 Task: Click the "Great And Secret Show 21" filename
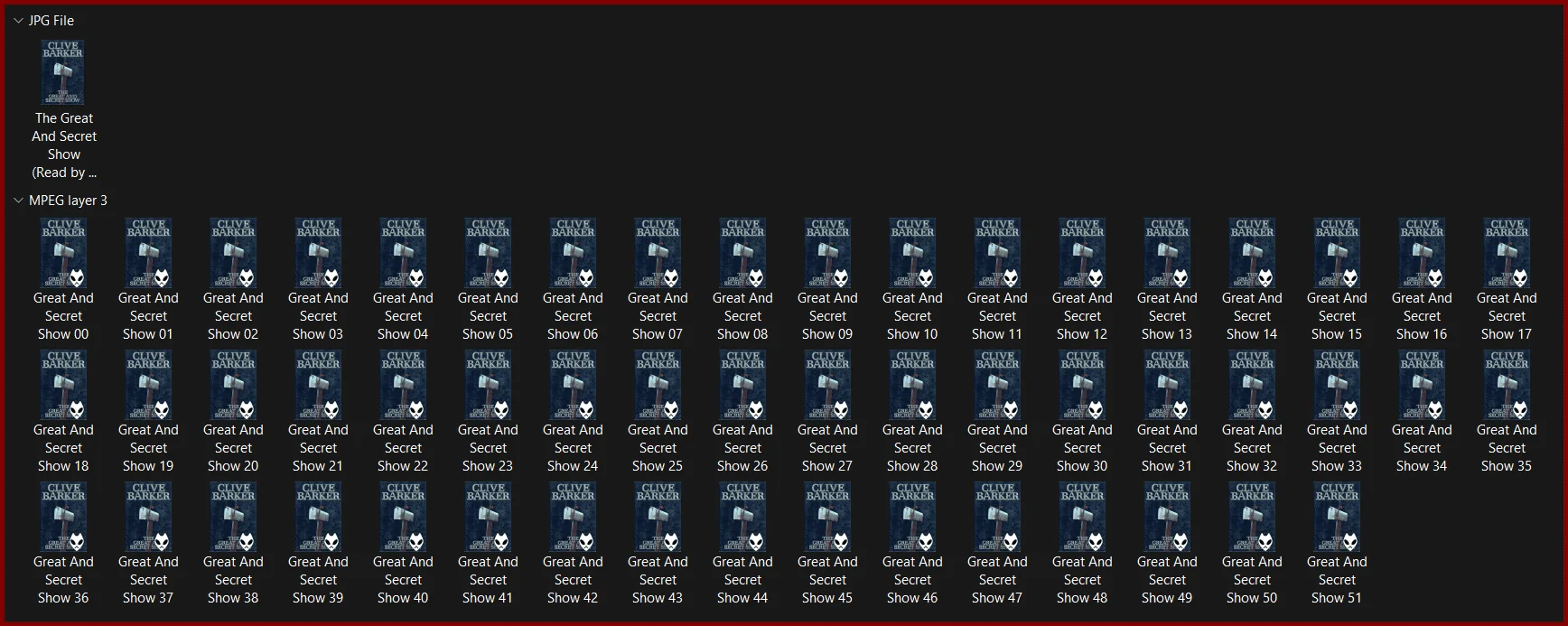click(x=318, y=448)
